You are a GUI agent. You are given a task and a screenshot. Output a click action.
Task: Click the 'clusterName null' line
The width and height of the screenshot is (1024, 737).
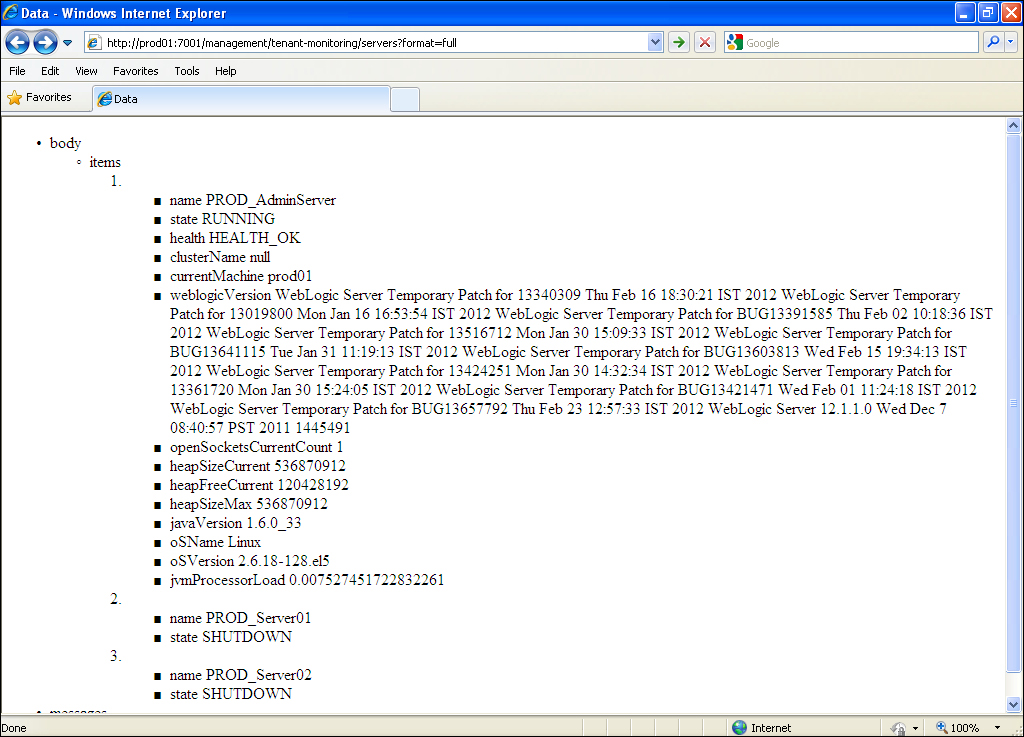tap(220, 257)
